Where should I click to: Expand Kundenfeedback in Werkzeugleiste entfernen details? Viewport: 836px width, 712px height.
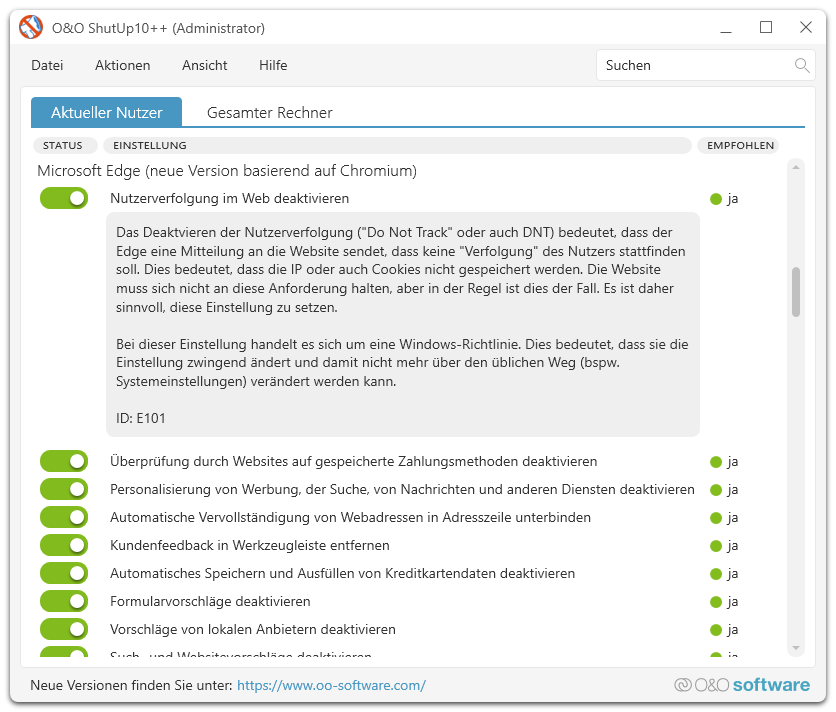[x=250, y=545]
